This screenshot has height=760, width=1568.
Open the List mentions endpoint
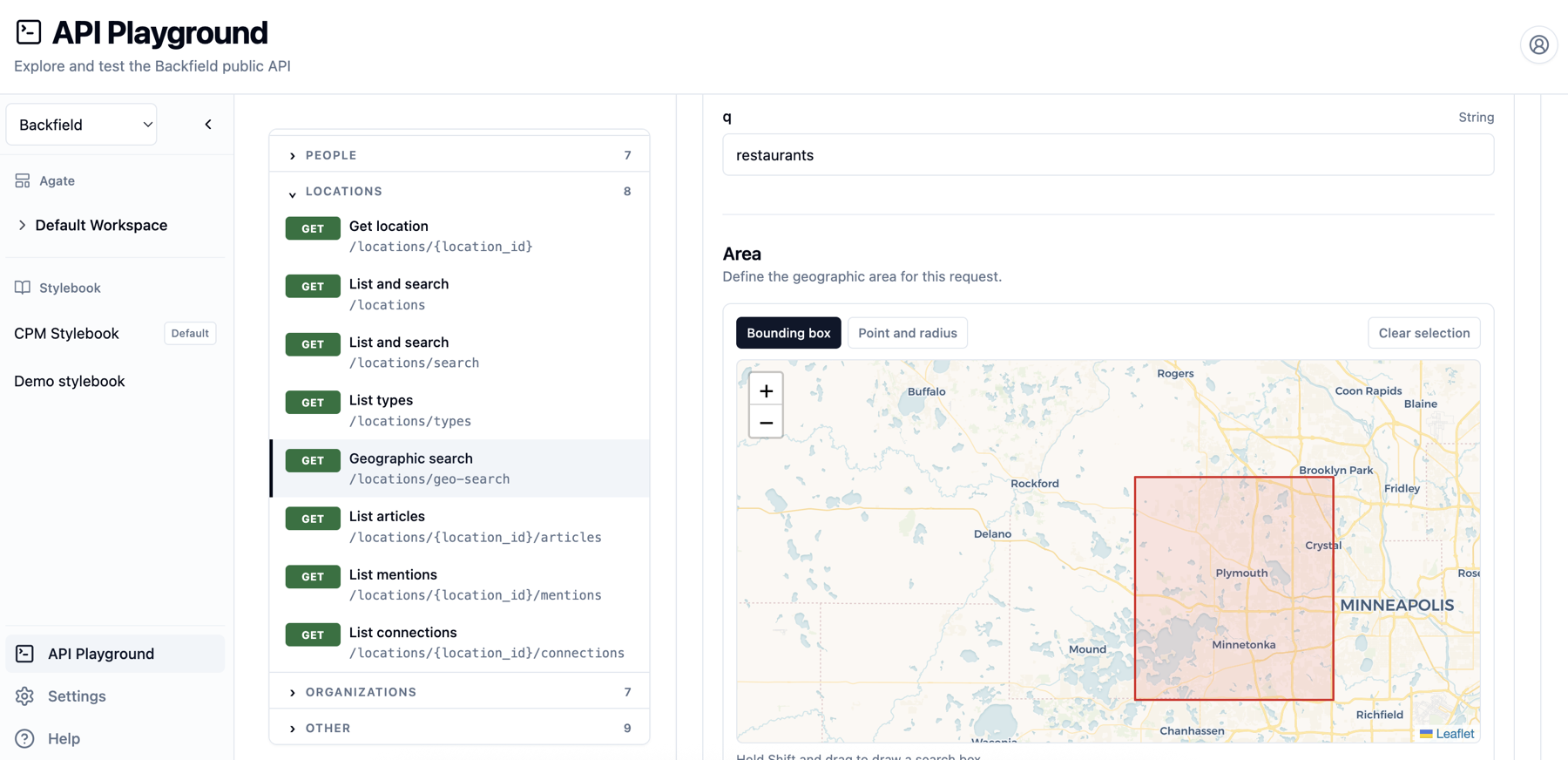tap(460, 585)
